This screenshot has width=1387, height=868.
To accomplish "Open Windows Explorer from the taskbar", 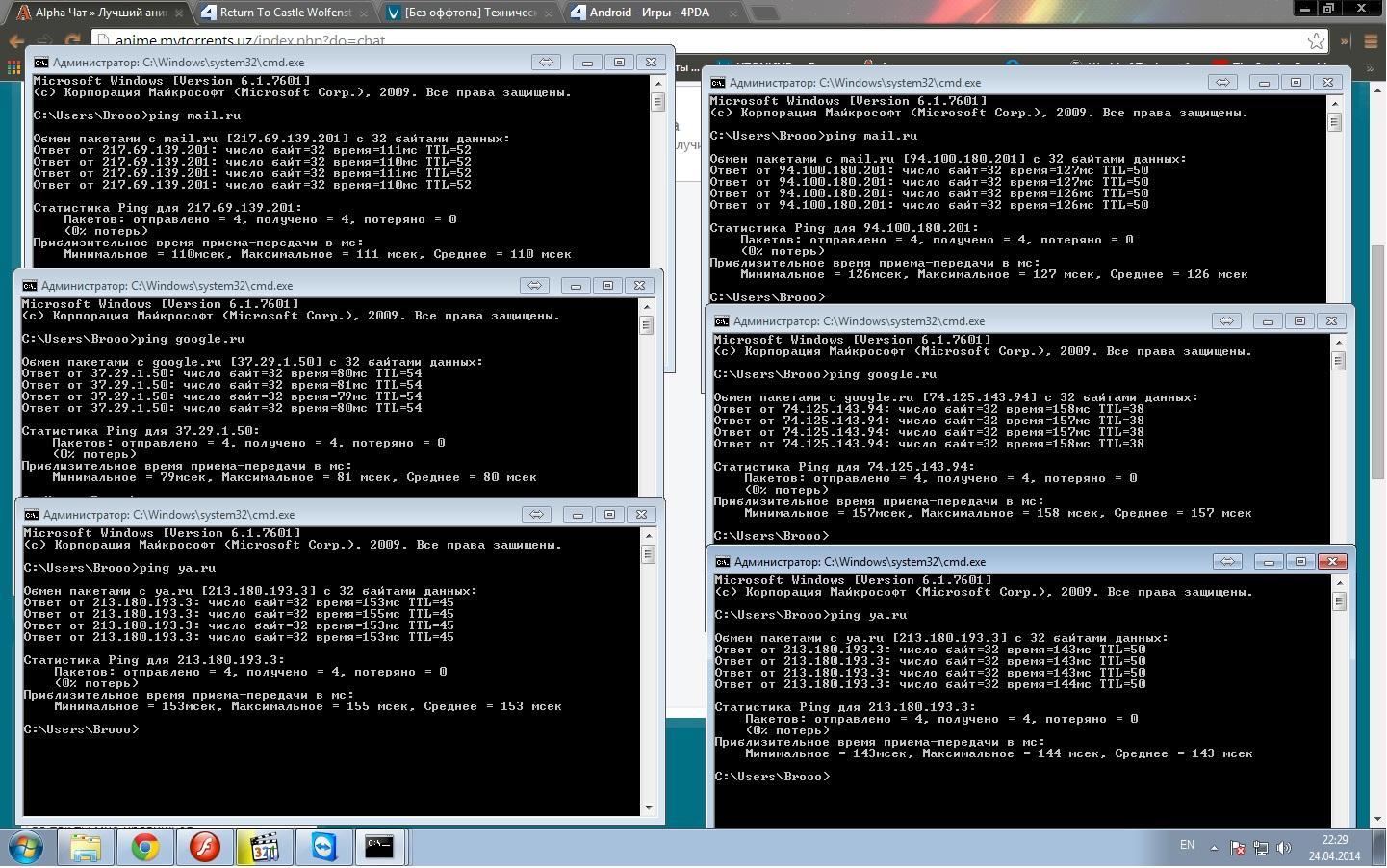I will (x=85, y=847).
